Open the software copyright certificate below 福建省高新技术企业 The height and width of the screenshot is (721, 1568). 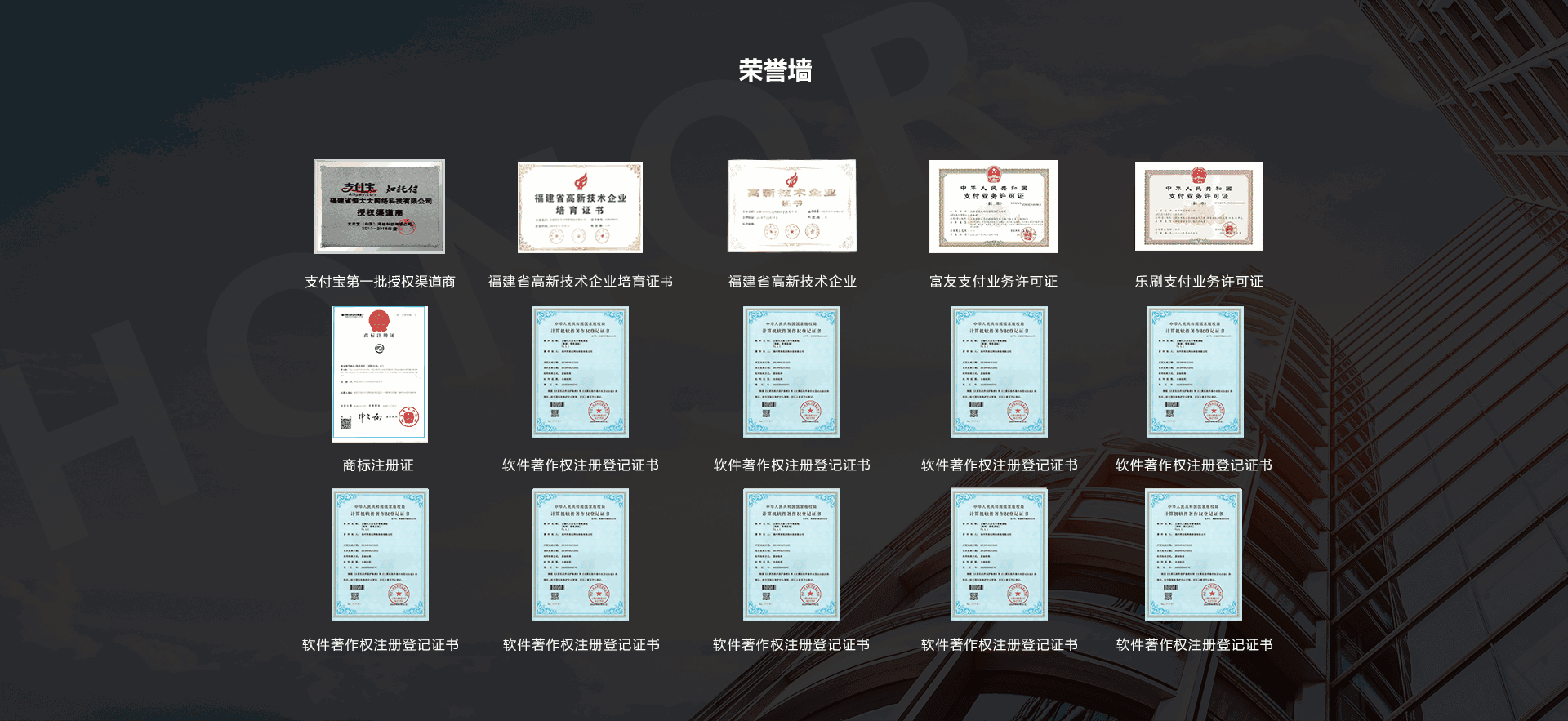click(791, 372)
